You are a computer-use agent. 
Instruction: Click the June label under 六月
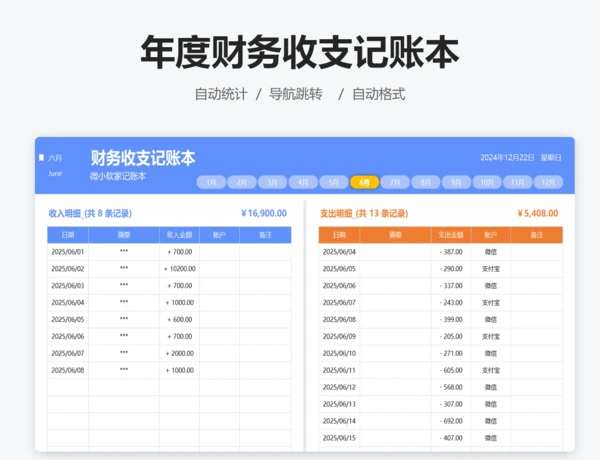55,173
